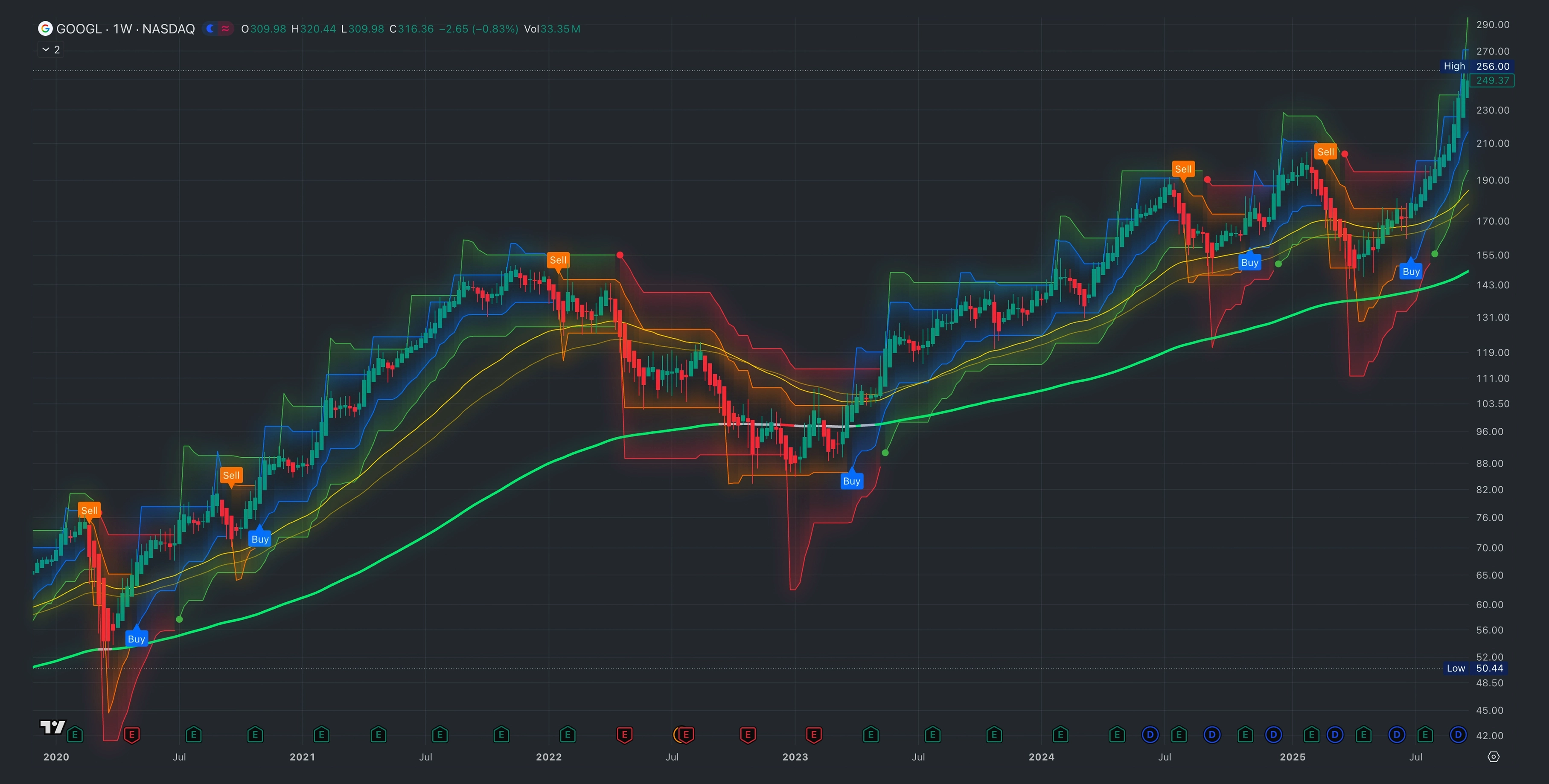Click the first red earnings marker in 2020
This screenshot has width=1549, height=784.
[x=132, y=735]
